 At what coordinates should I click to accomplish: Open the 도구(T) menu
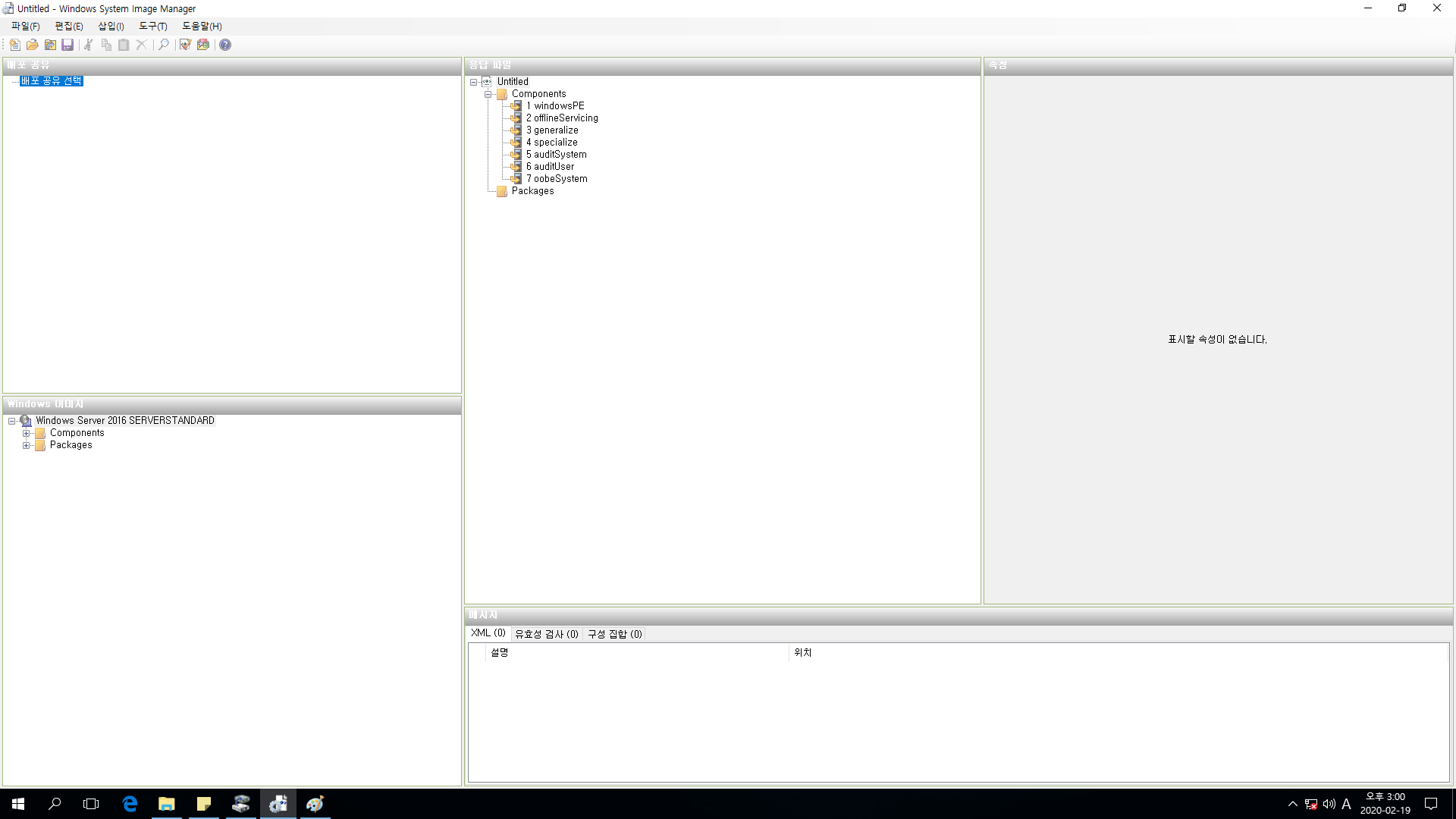tap(152, 26)
